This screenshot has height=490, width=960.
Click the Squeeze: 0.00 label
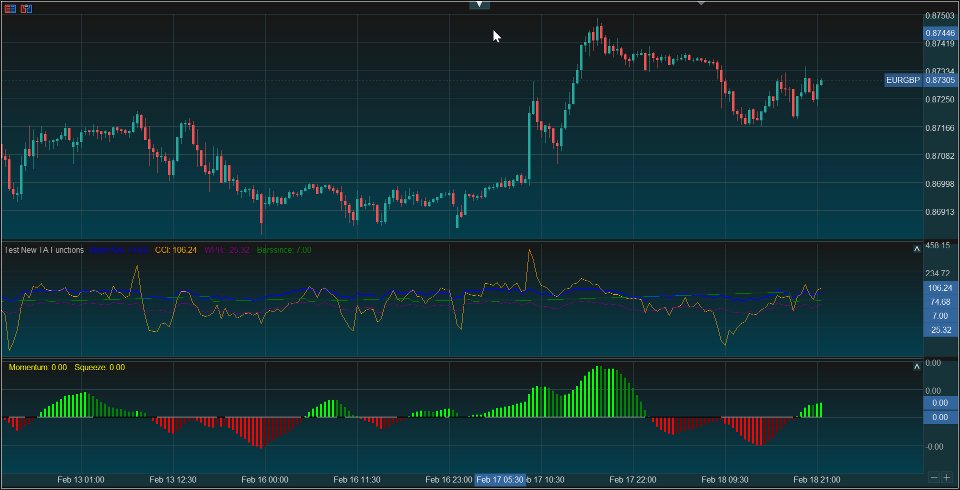click(x=100, y=367)
